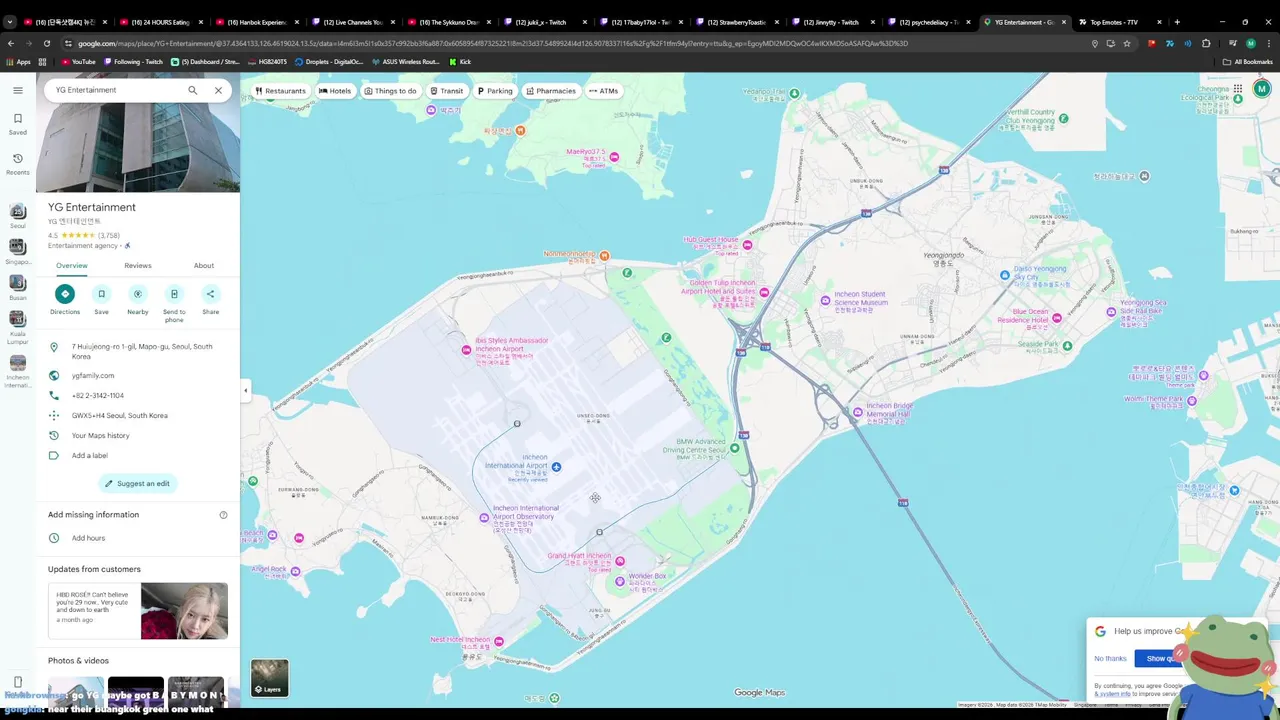Open the Rosé customer update photo
1280x720 pixels.
click(x=184, y=611)
